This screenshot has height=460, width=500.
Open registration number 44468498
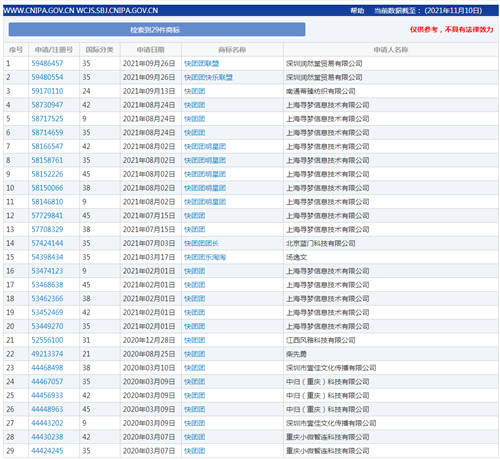click(x=47, y=368)
